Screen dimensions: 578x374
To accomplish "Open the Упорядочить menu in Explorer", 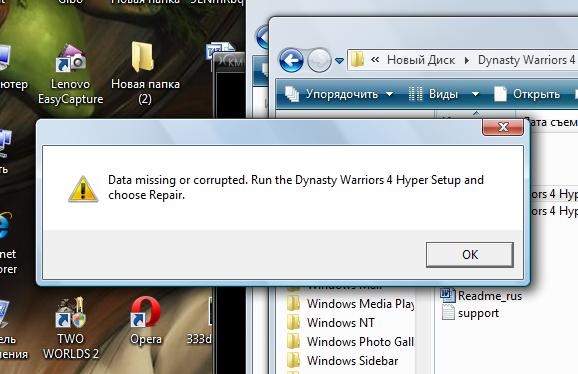I will coord(339,94).
